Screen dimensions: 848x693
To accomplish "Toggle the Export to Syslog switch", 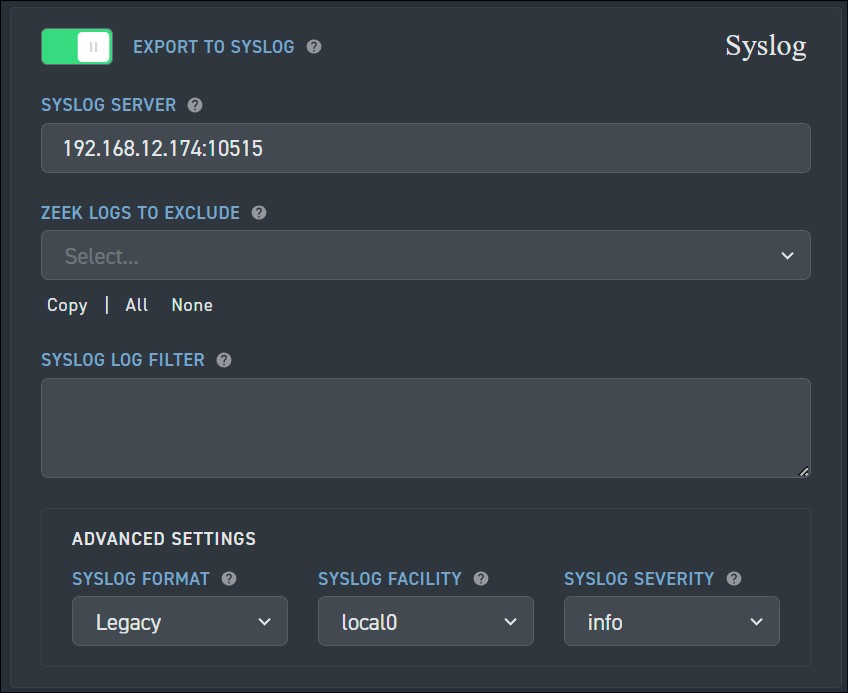I will coord(77,47).
